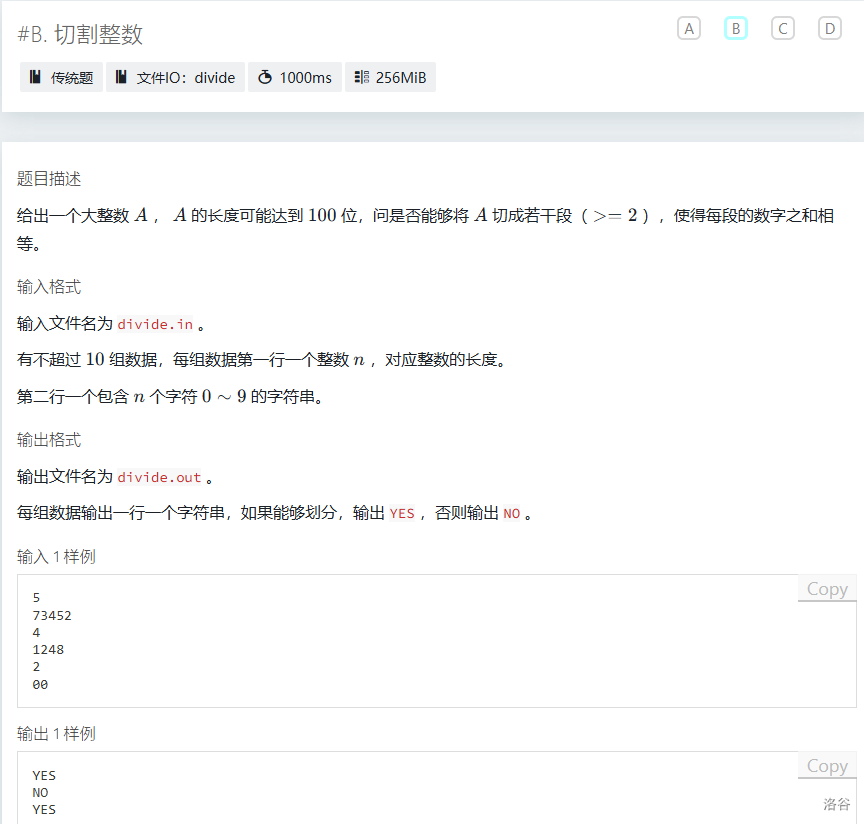Select the highlighted problem B tab
Image resolution: width=864 pixels, height=824 pixels.
[736, 29]
